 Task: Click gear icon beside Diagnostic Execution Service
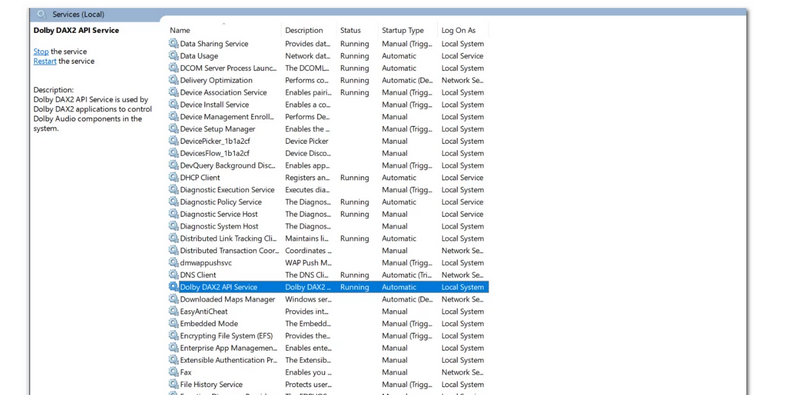point(174,190)
